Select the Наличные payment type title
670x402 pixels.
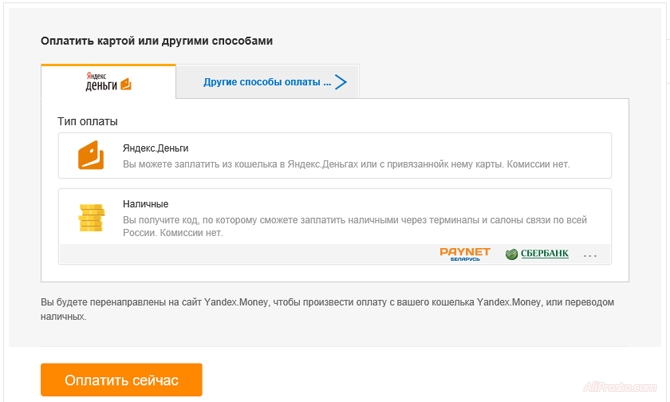pyautogui.click(x=145, y=204)
